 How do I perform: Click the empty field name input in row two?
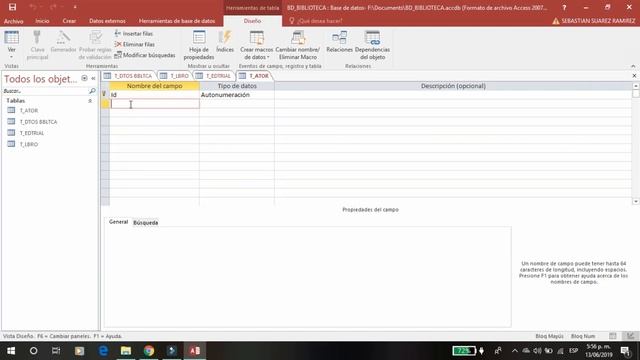click(155, 104)
